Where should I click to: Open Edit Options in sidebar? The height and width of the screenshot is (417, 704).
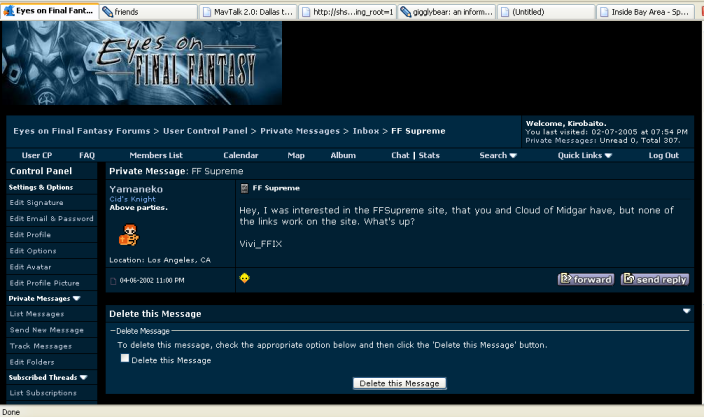pyautogui.click(x=33, y=251)
